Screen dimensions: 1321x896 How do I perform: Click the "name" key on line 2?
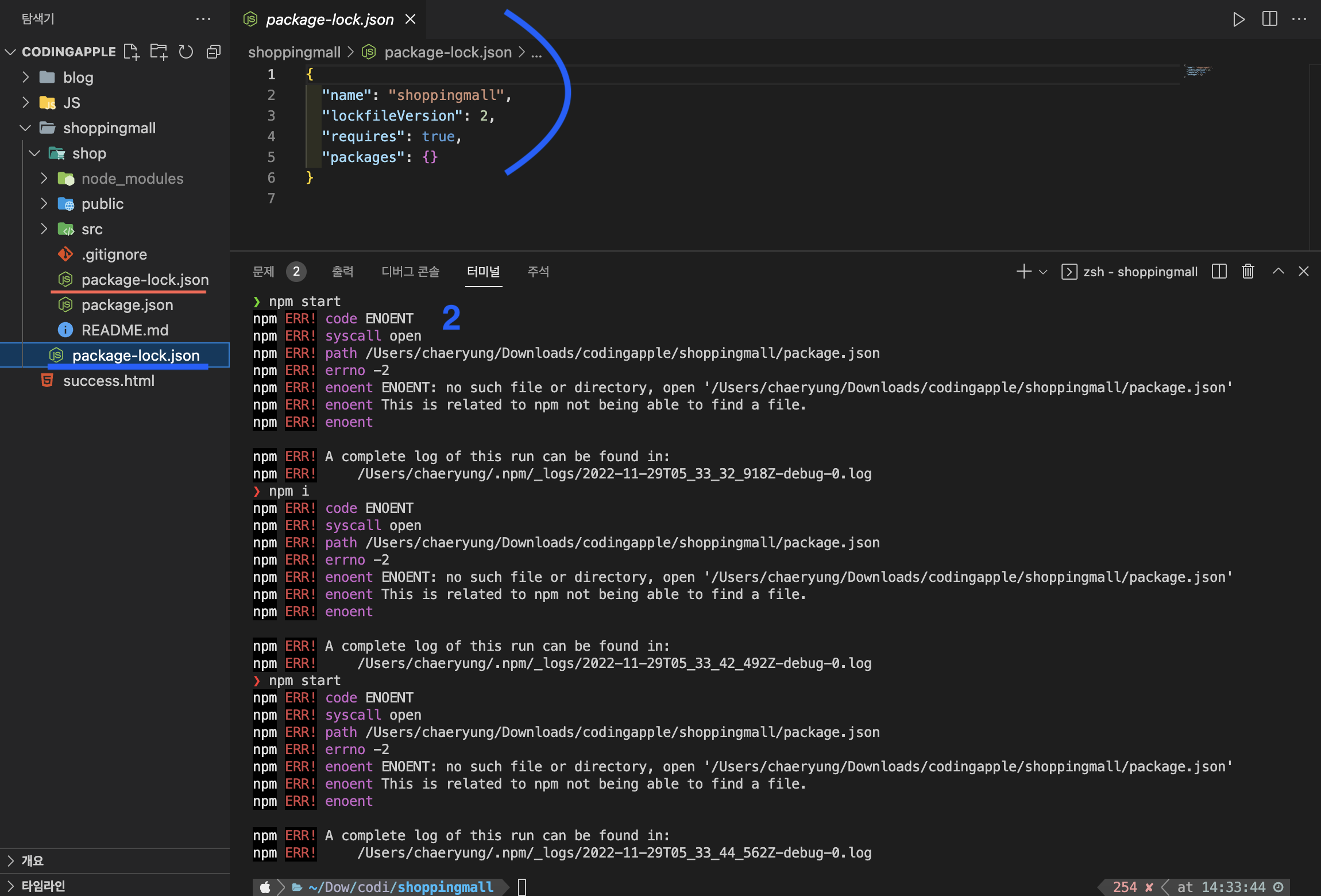(x=346, y=95)
